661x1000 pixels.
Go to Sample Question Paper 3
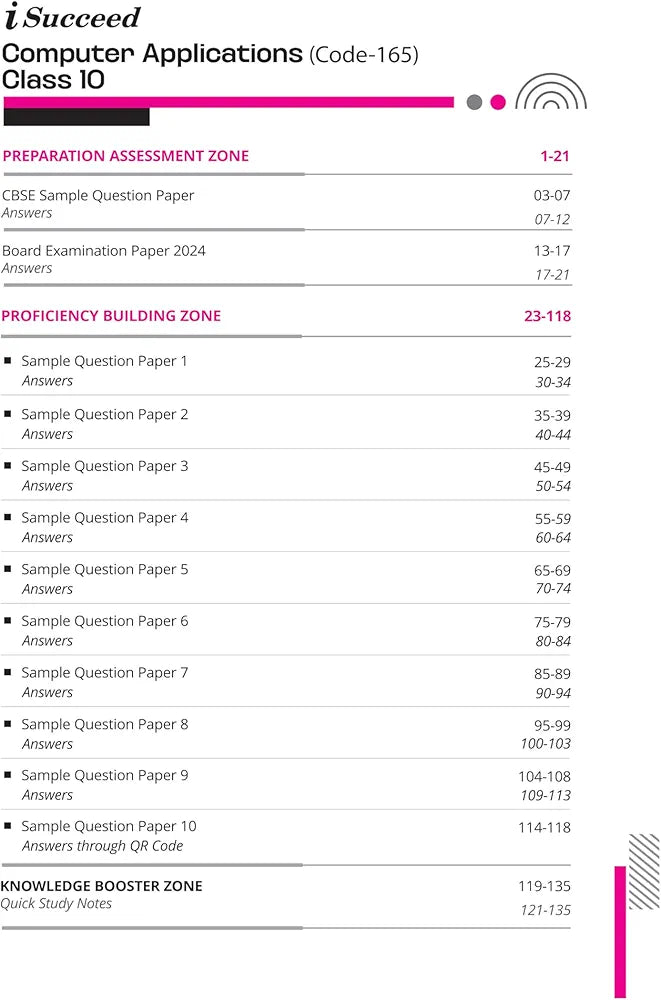pyautogui.click(x=104, y=466)
